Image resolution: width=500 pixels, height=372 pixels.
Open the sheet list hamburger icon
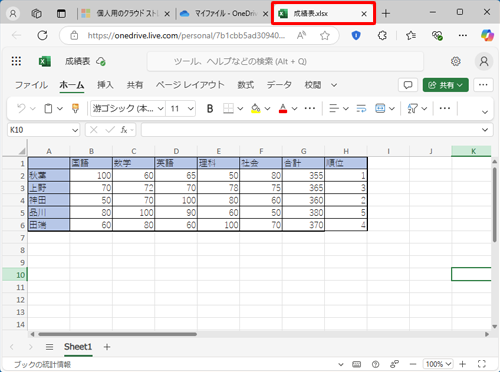click(49, 347)
